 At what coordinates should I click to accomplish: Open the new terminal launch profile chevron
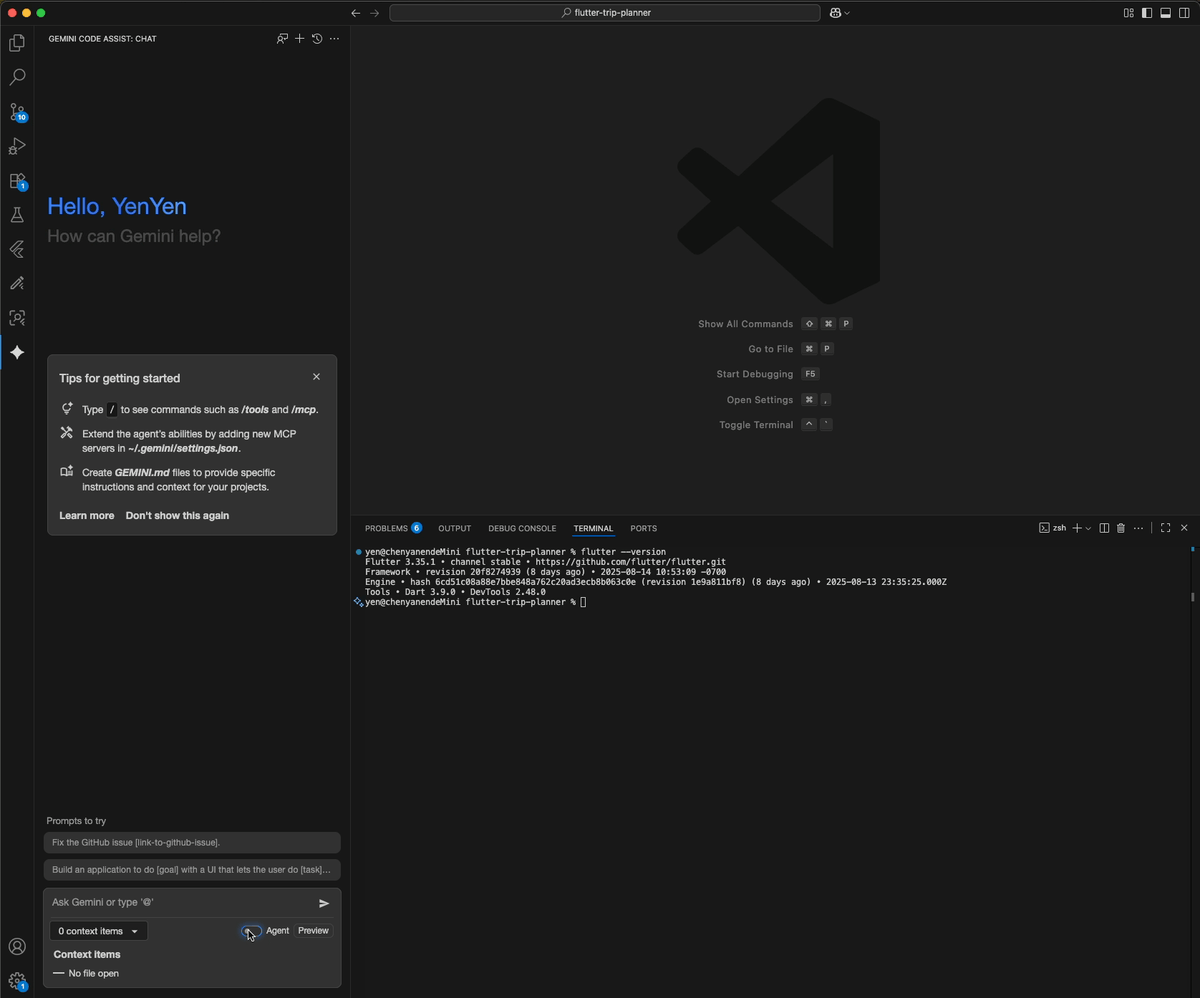point(1089,528)
